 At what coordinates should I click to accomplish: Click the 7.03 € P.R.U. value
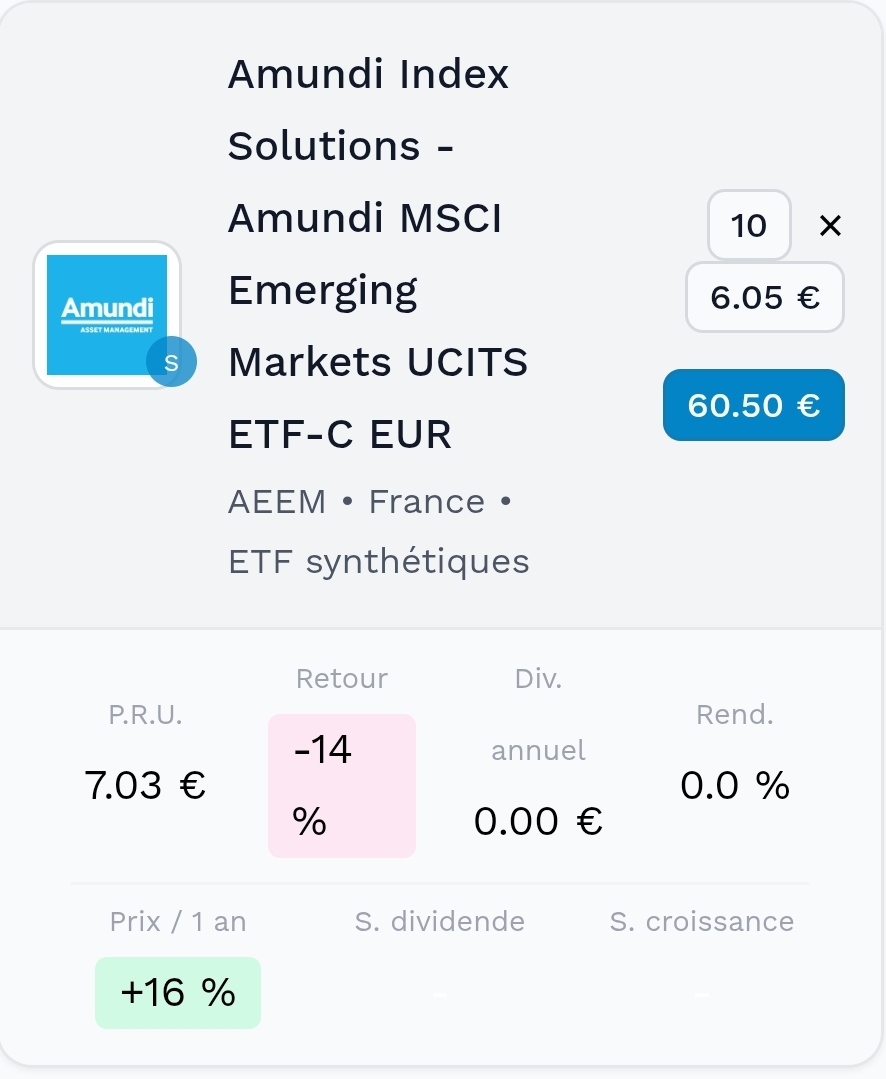(146, 786)
